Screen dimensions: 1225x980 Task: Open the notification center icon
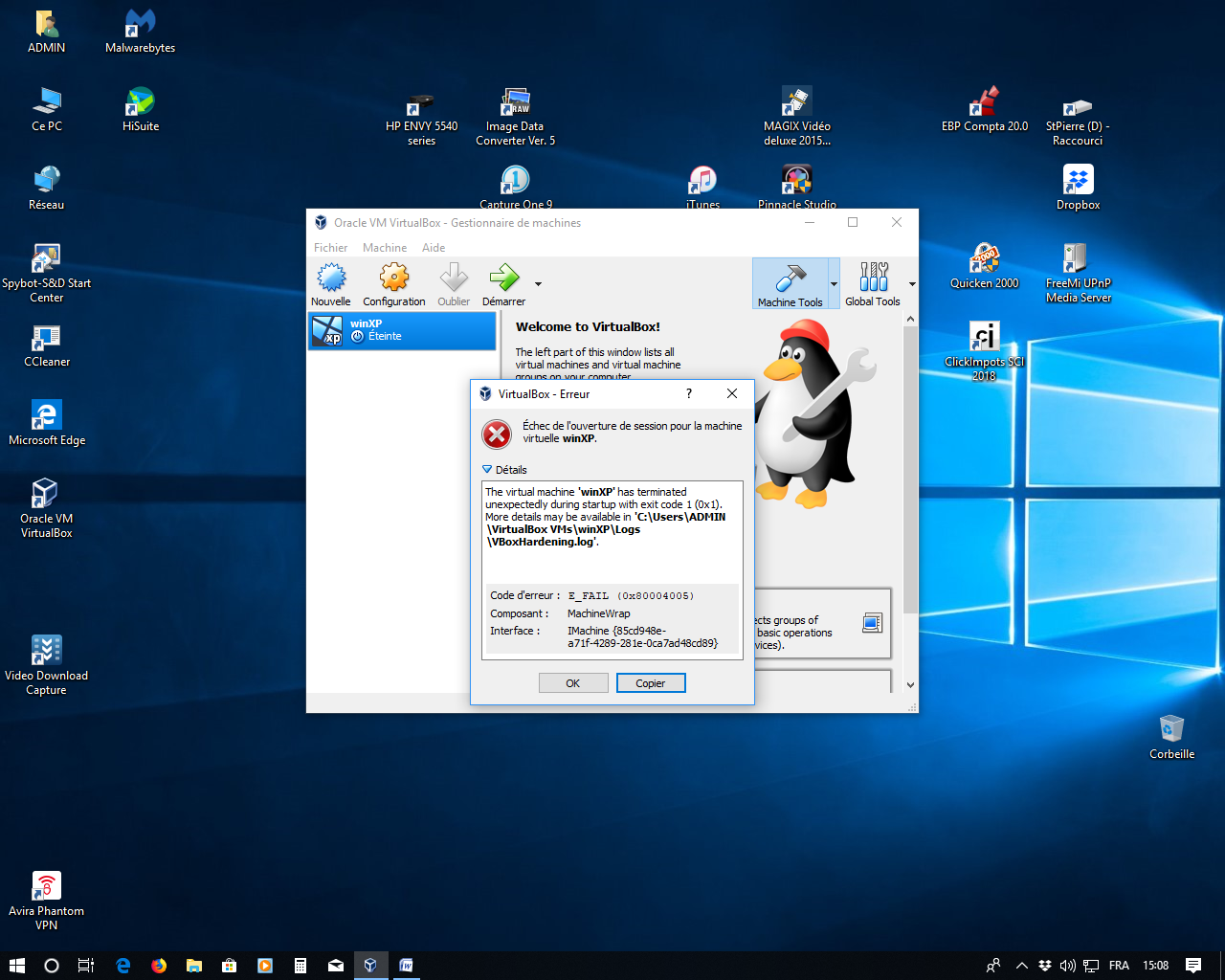pos(1193,966)
